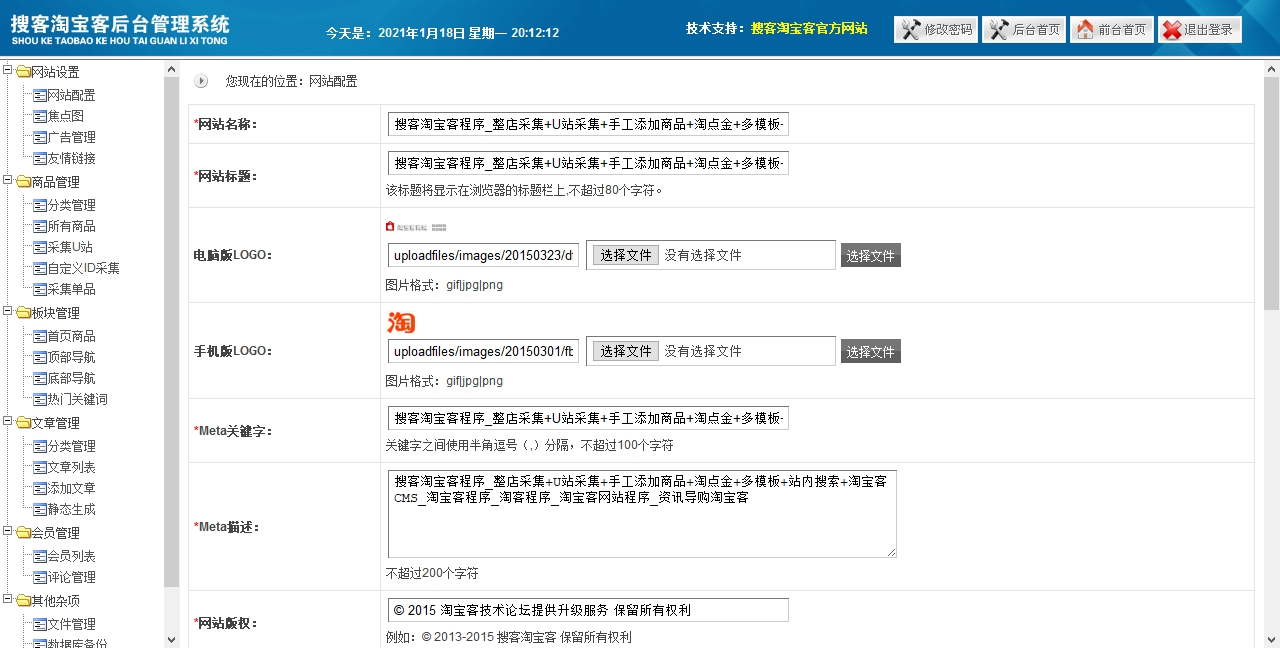Click the page icon next to 采集单品
The width and height of the screenshot is (1280, 648).
40,290
